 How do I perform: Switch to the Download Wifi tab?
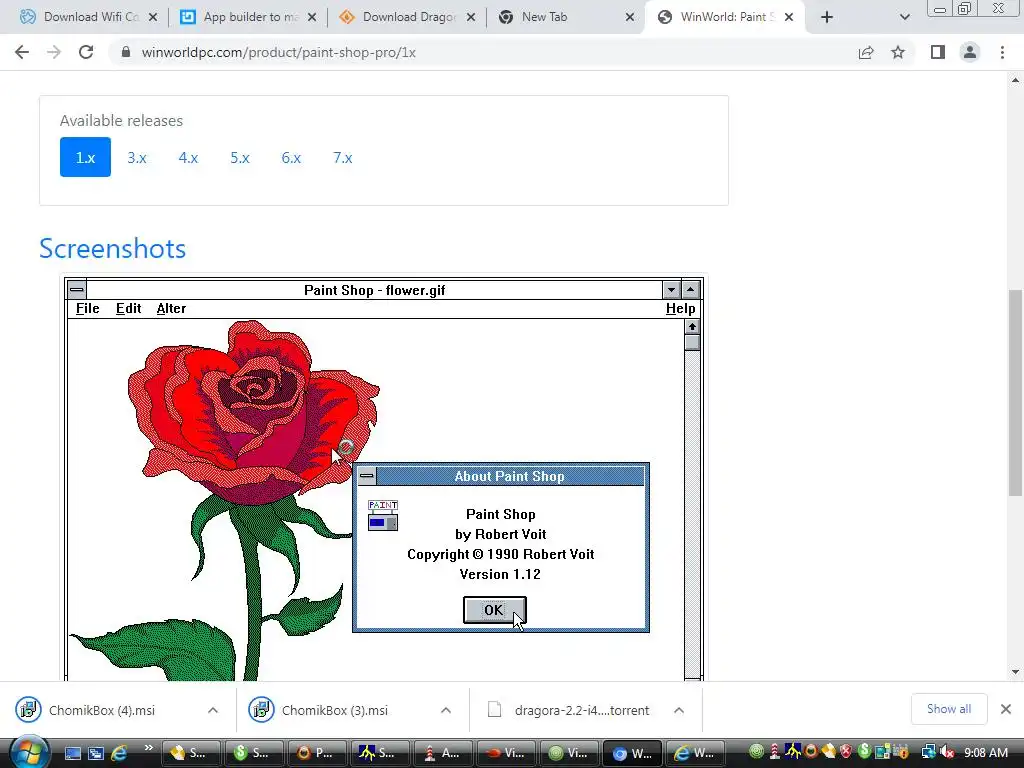tap(88, 17)
